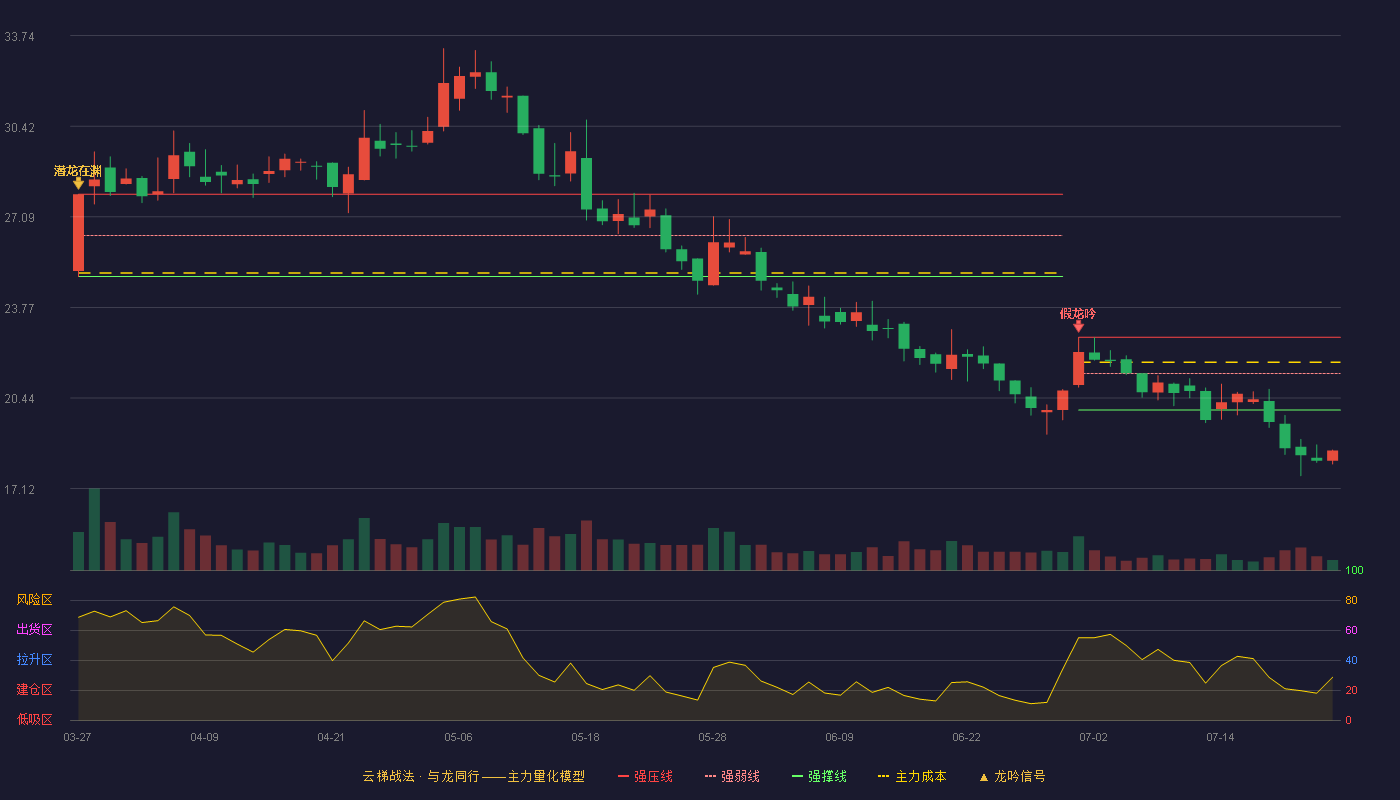Click the 05-06 date axis label

tap(458, 737)
